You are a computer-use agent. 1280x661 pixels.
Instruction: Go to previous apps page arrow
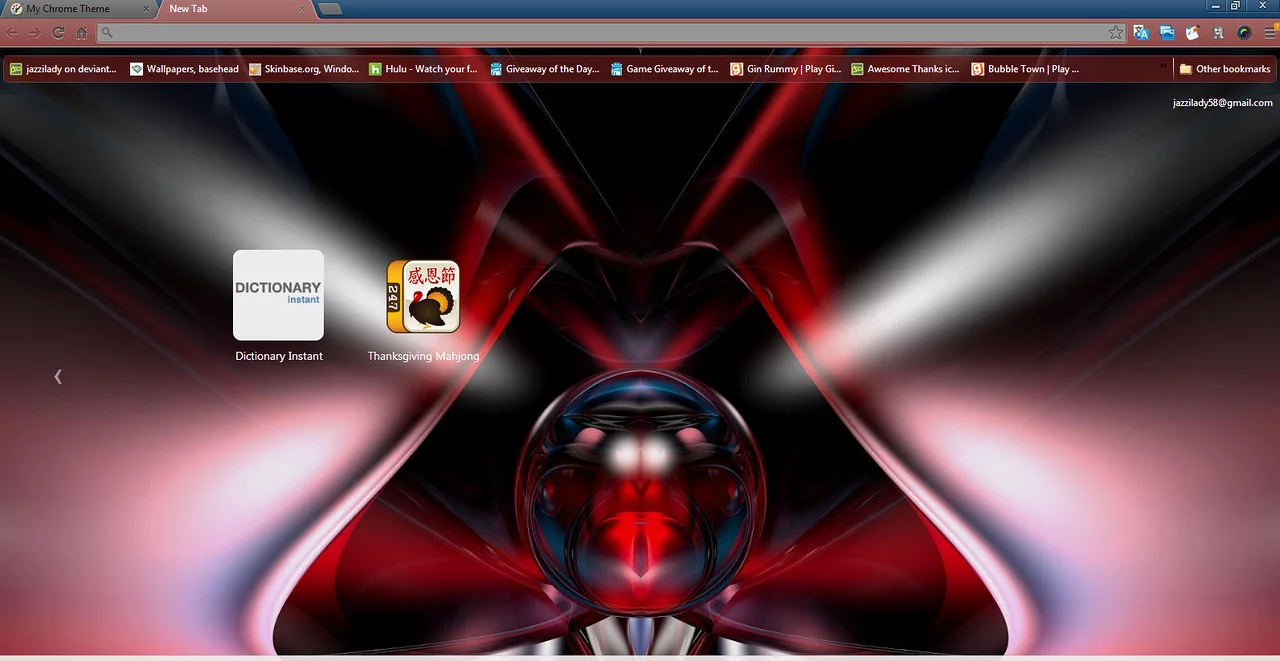(x=58, y=376)
